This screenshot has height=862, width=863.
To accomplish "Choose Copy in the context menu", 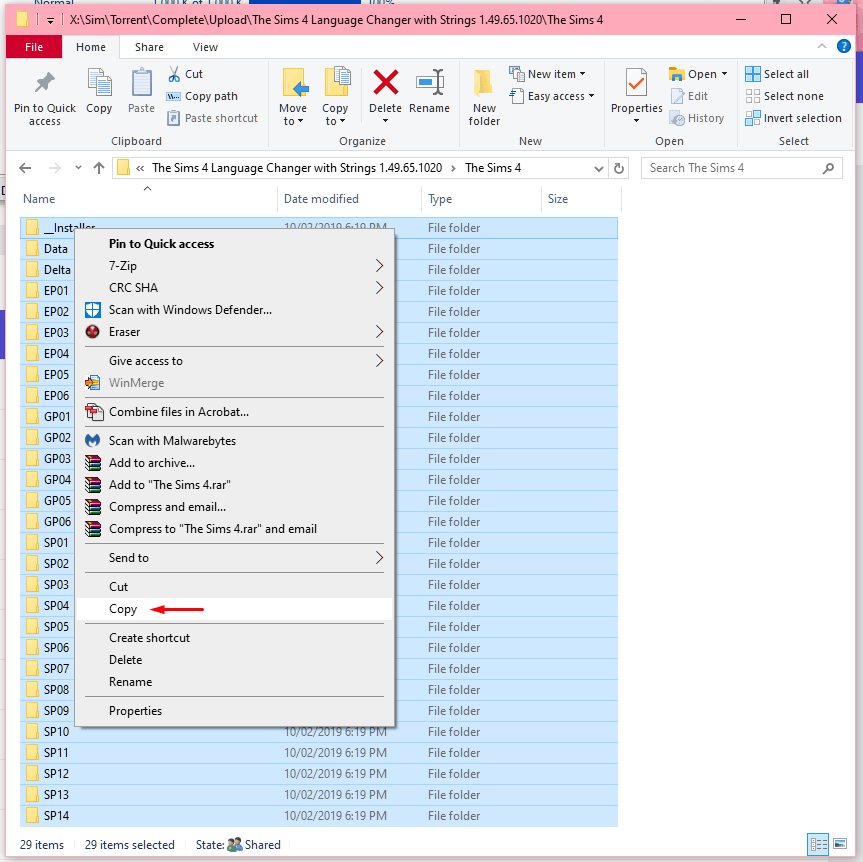I will coord(234,609).
